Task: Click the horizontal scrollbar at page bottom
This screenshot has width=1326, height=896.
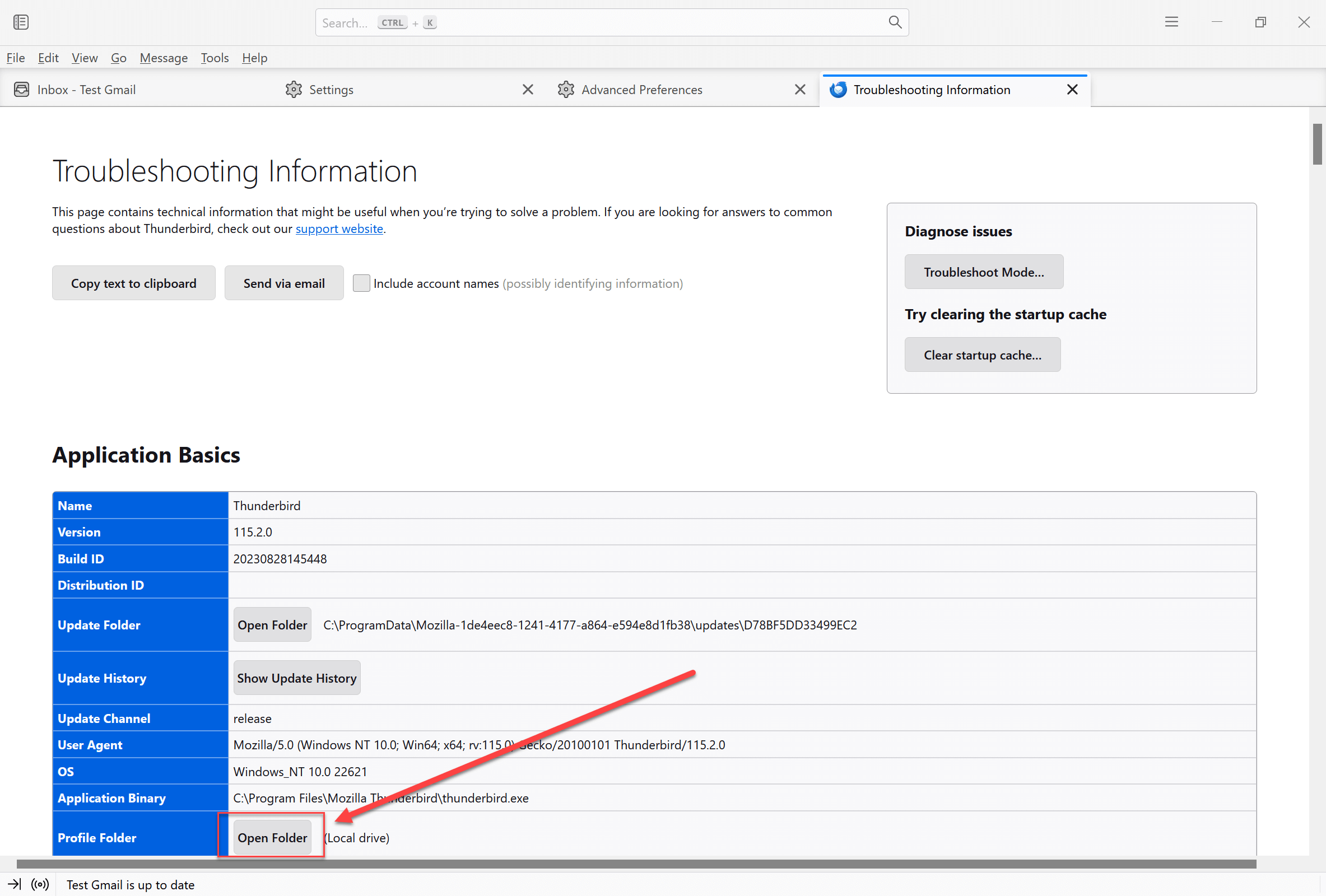Action: pos(636,864)
